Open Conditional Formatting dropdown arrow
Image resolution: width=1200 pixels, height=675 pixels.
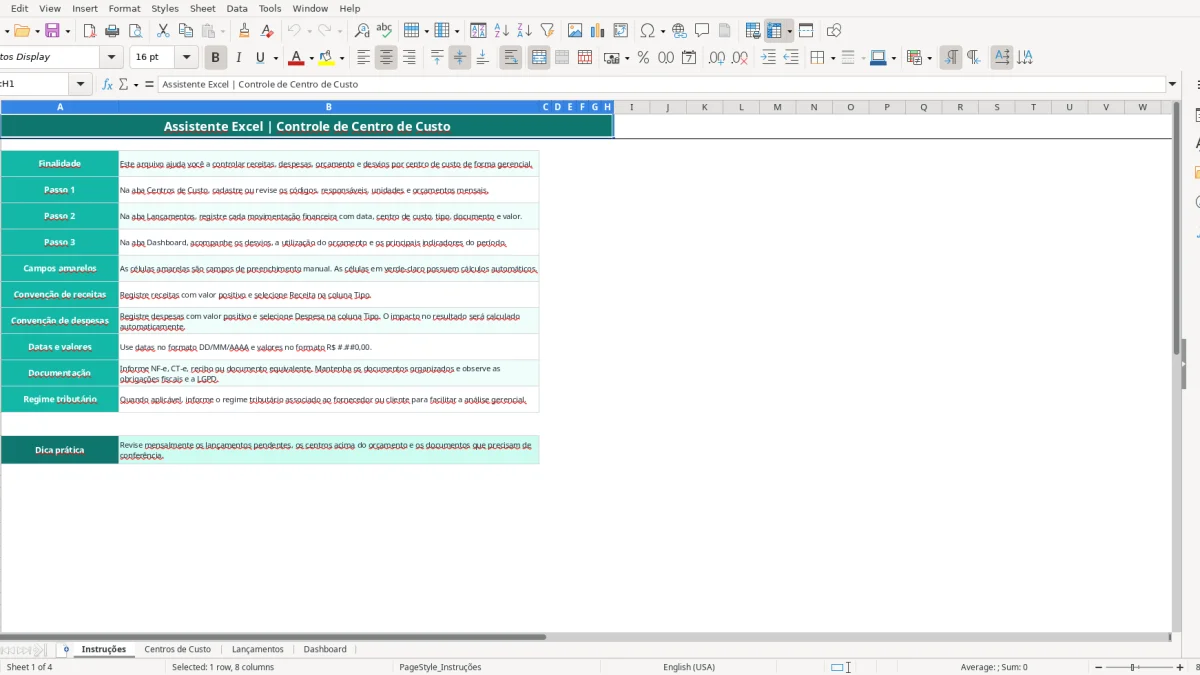(x=929, y=58)
